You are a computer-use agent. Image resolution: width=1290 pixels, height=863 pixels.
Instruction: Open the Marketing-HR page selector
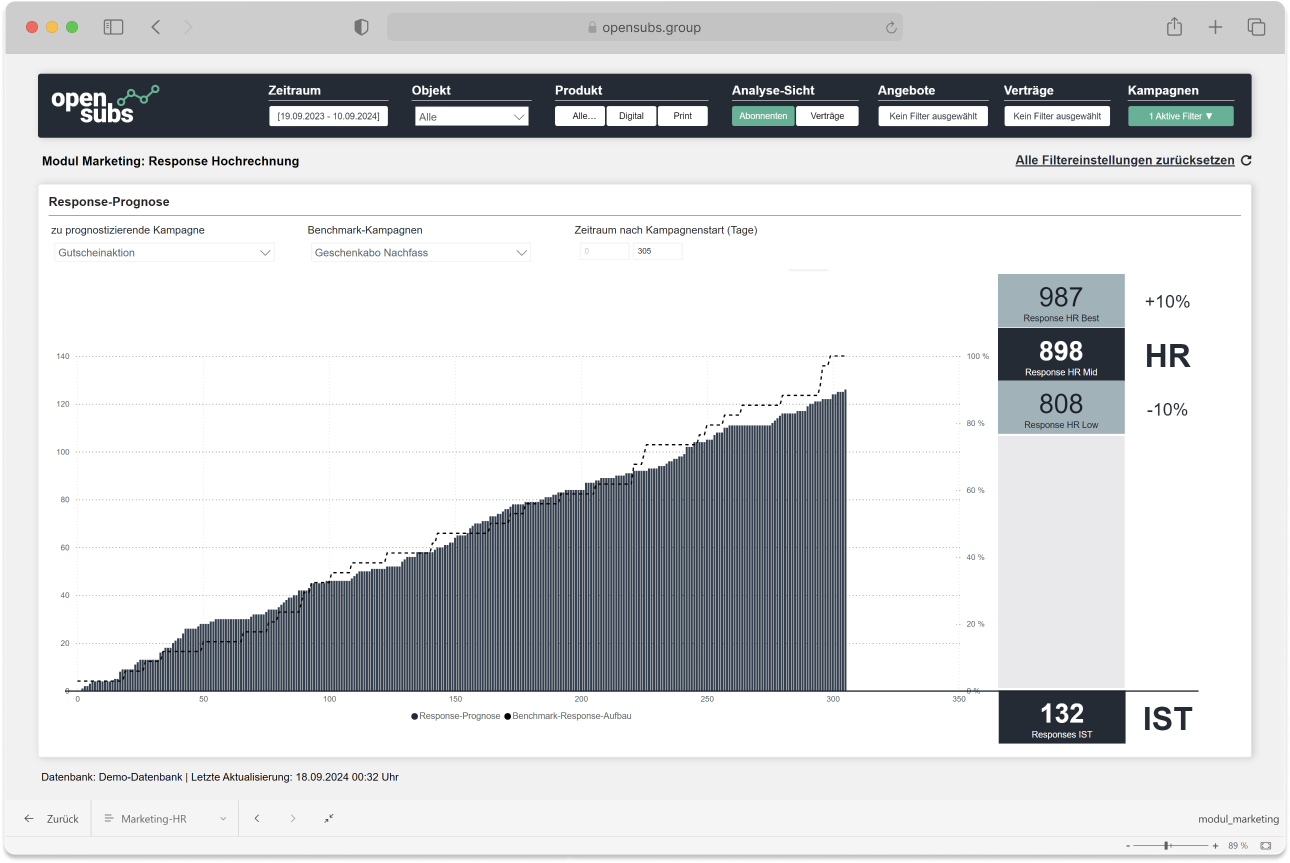click(x=165, y=818)
